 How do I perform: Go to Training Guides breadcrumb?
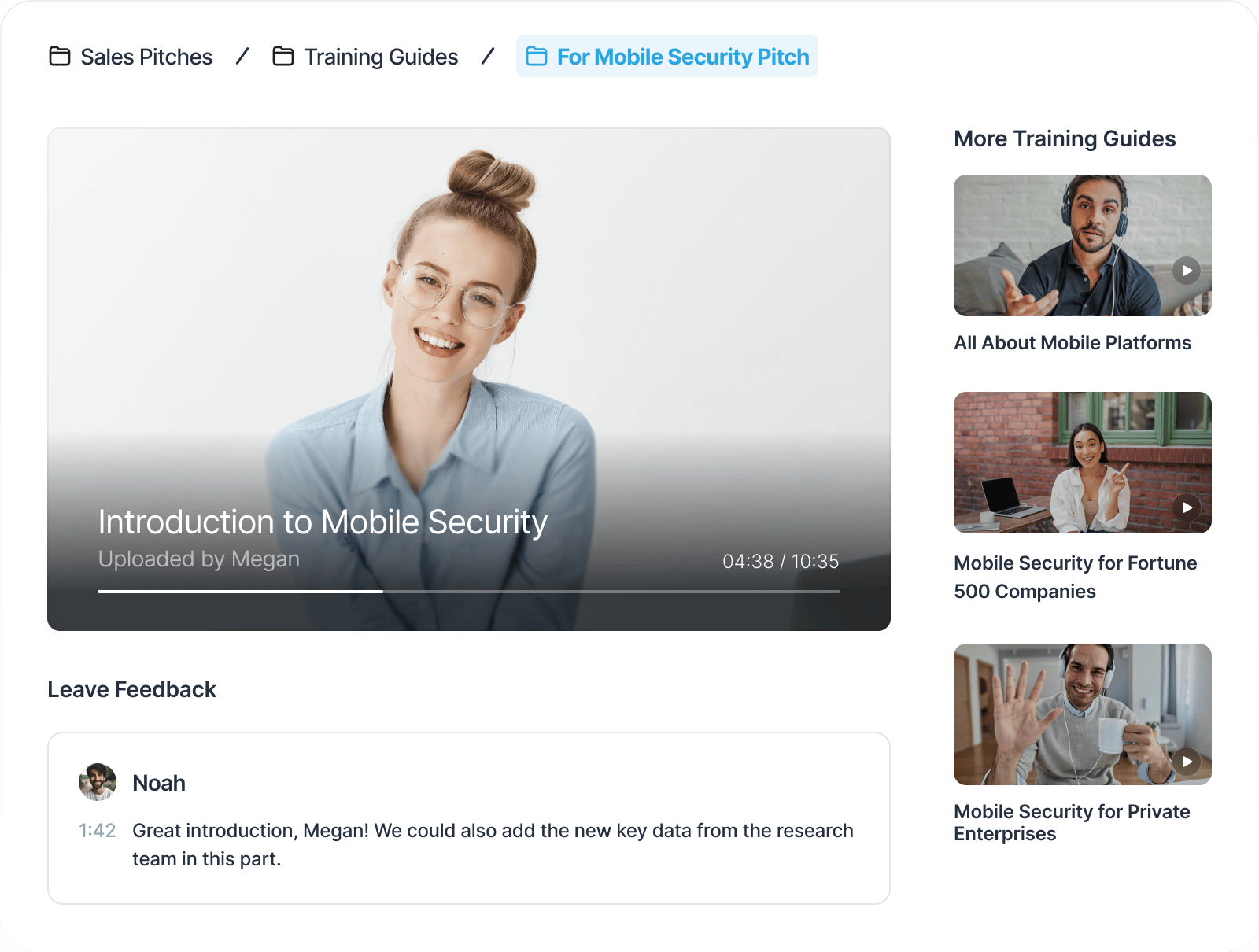click(x=365, y=57)
